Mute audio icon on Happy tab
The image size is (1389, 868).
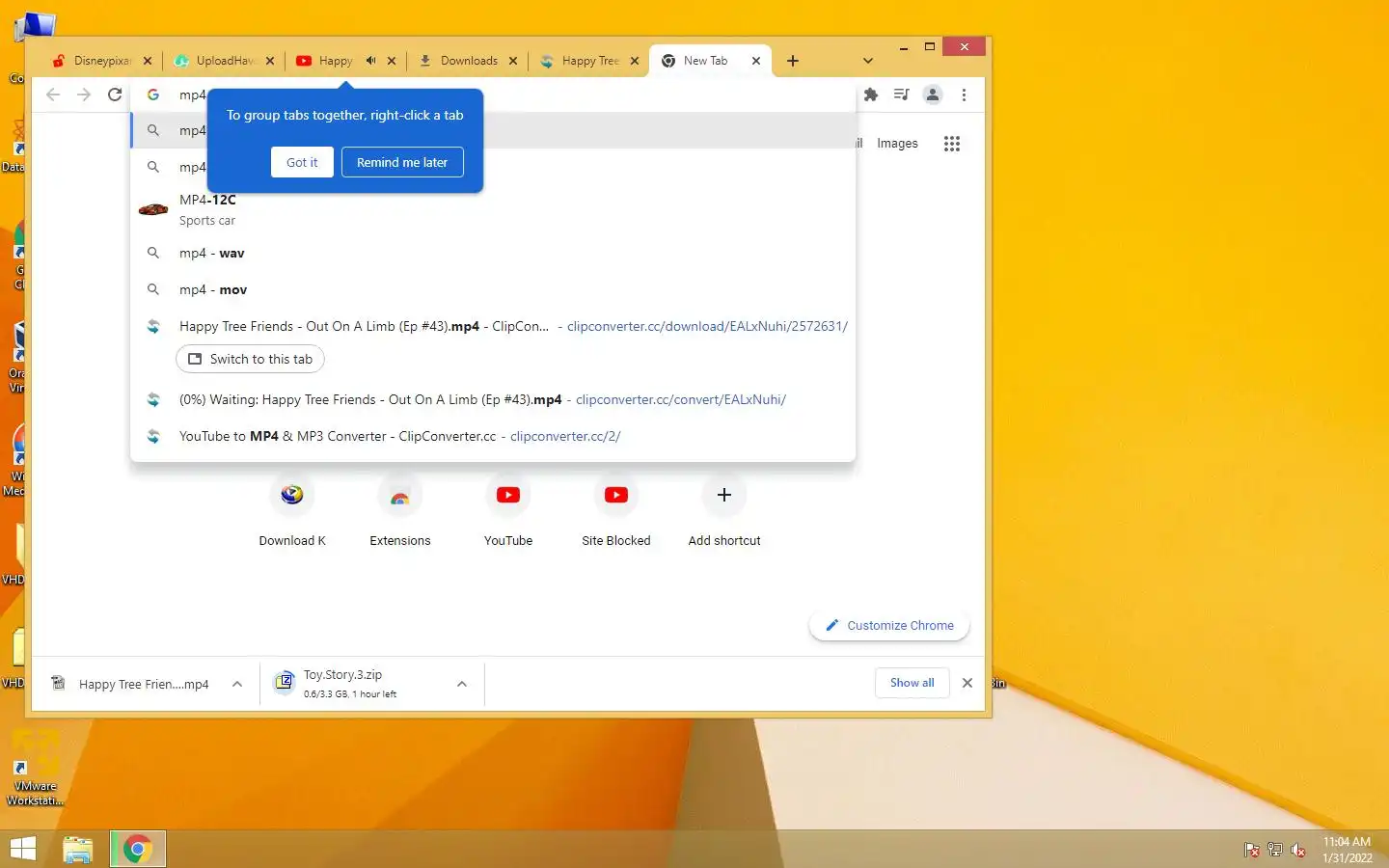pyautogui.click(x=370, y=61)
